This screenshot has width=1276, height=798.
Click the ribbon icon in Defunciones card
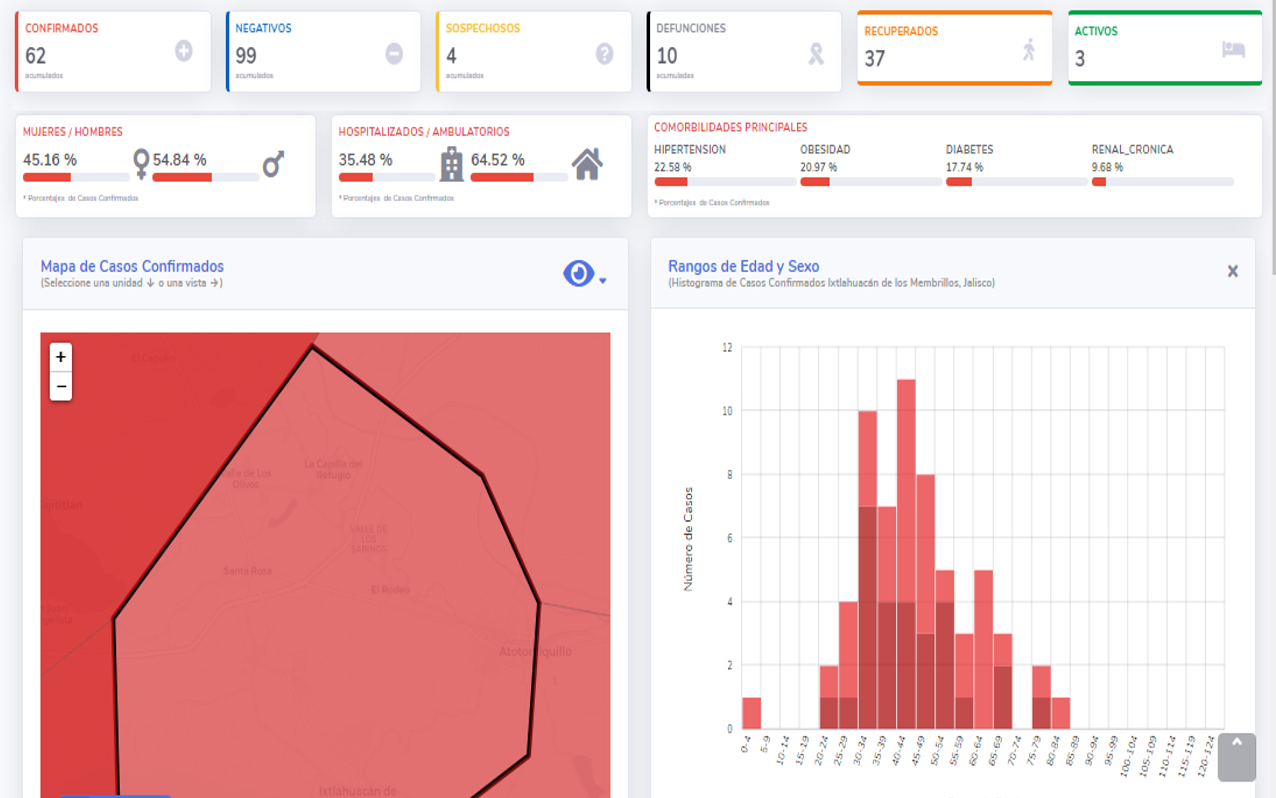pos(816,54)
